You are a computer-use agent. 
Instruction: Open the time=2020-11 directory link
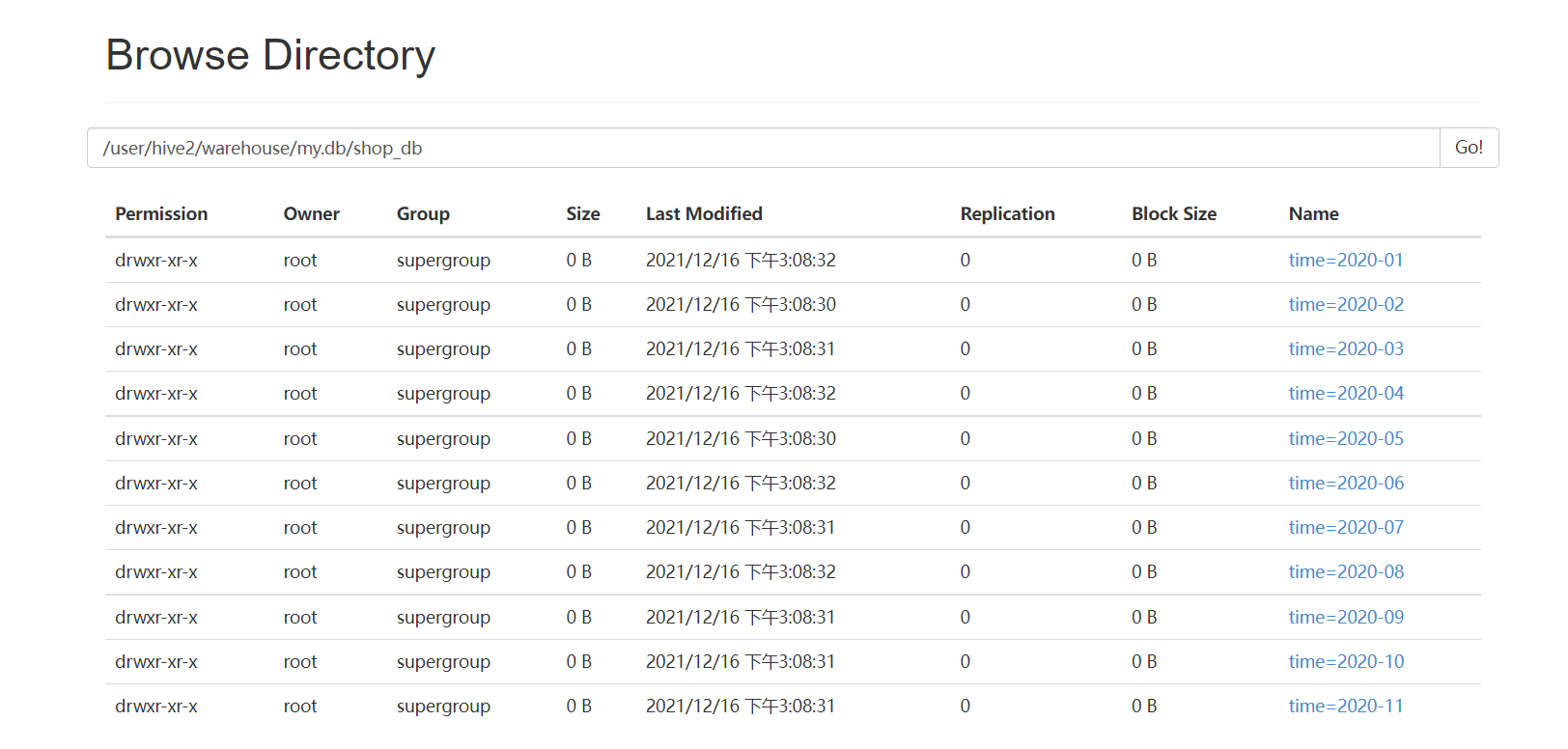[x=1345, y=706]
